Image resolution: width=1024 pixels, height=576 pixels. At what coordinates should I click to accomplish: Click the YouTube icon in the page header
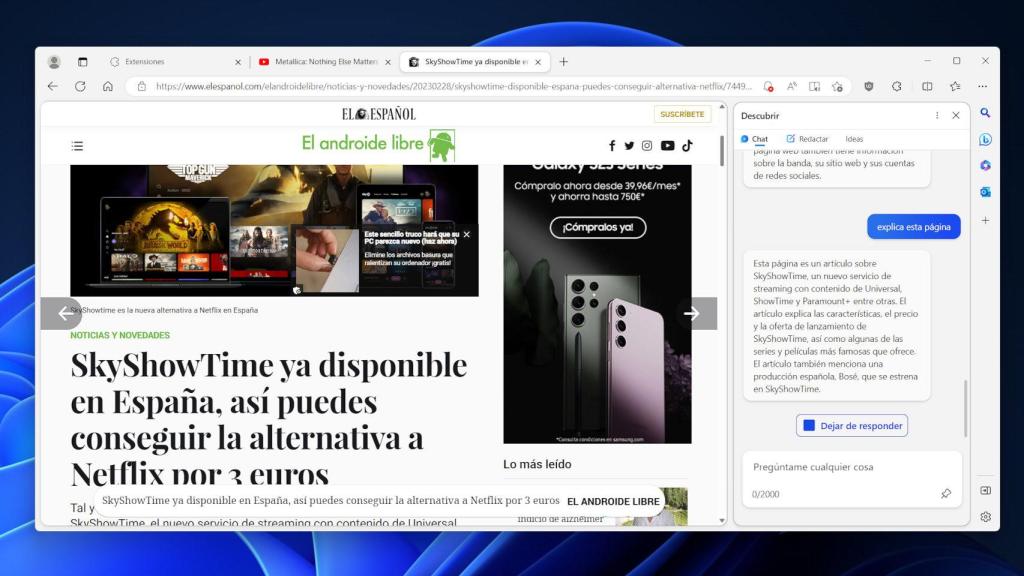(x=667, y=145)
